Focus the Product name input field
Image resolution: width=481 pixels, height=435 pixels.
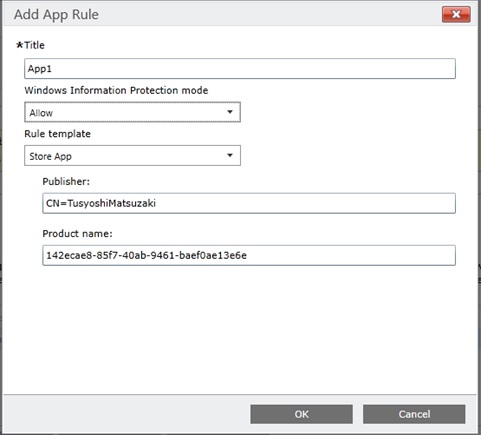(249, 255)
